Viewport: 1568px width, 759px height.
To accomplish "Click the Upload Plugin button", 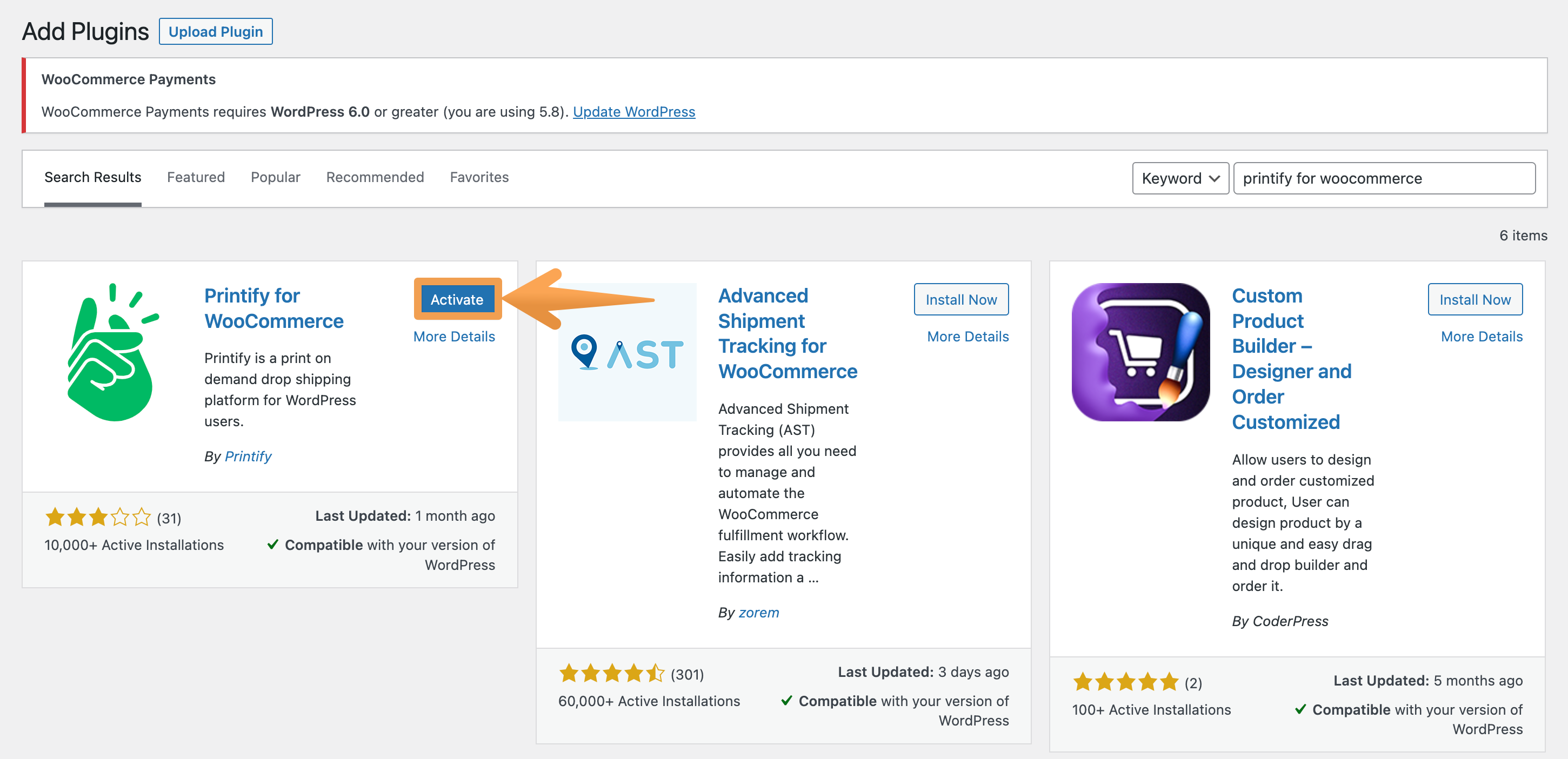I will (216, 32).
